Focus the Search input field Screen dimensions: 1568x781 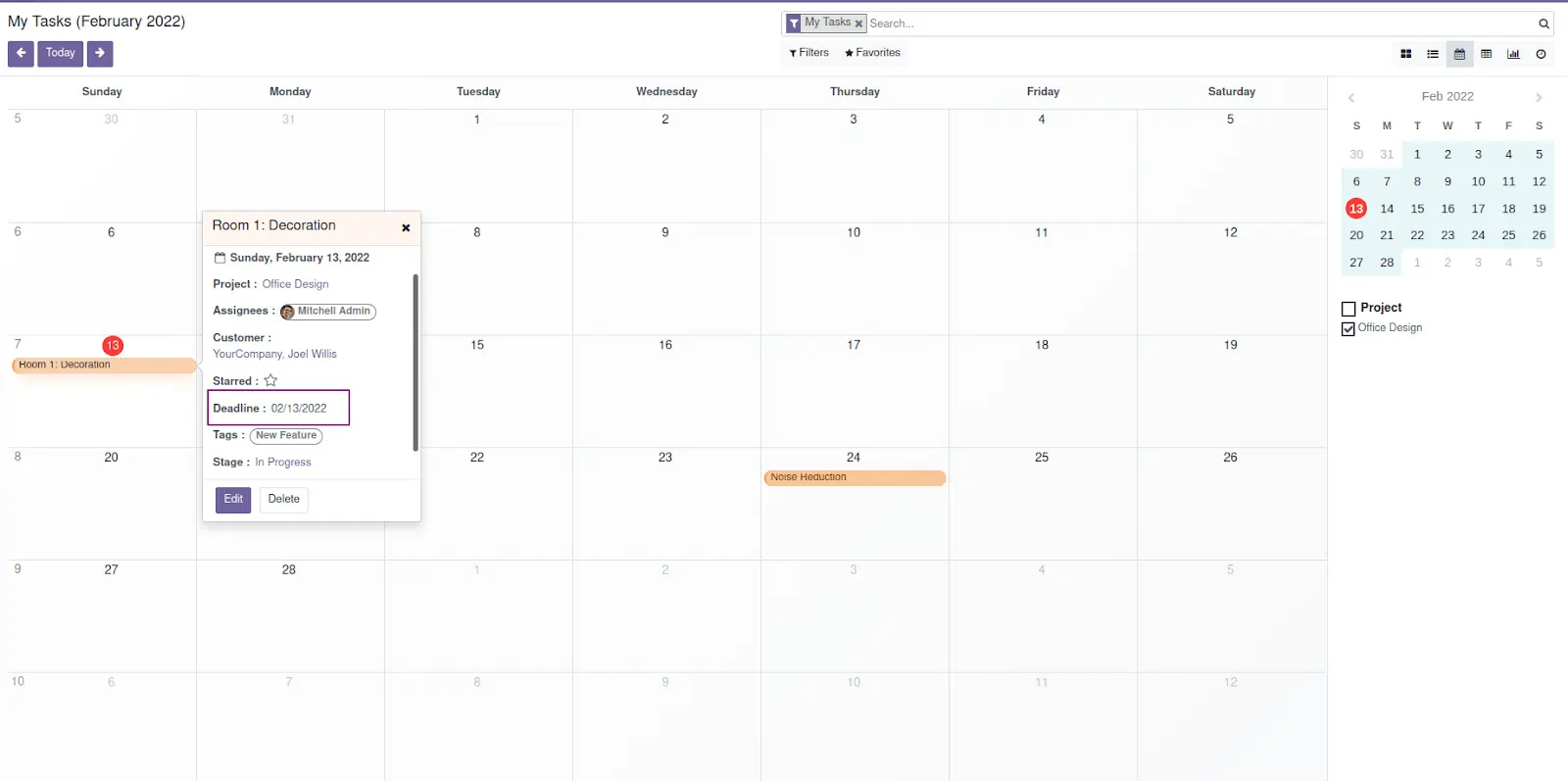pos(1200,24)
